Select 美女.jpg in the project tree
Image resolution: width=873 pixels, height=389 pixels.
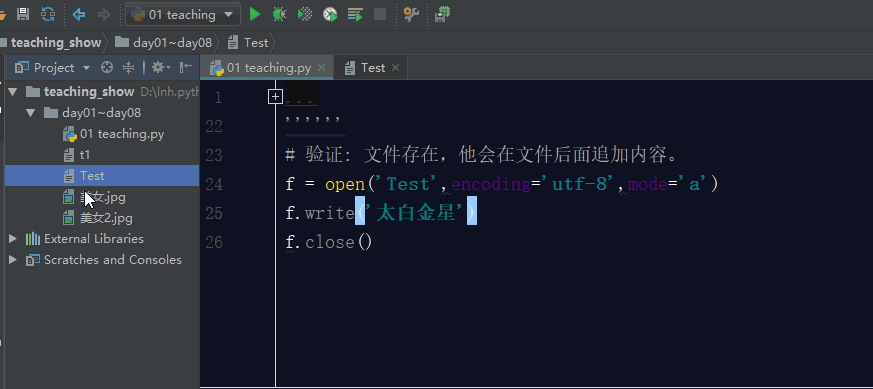coord(102,197)
